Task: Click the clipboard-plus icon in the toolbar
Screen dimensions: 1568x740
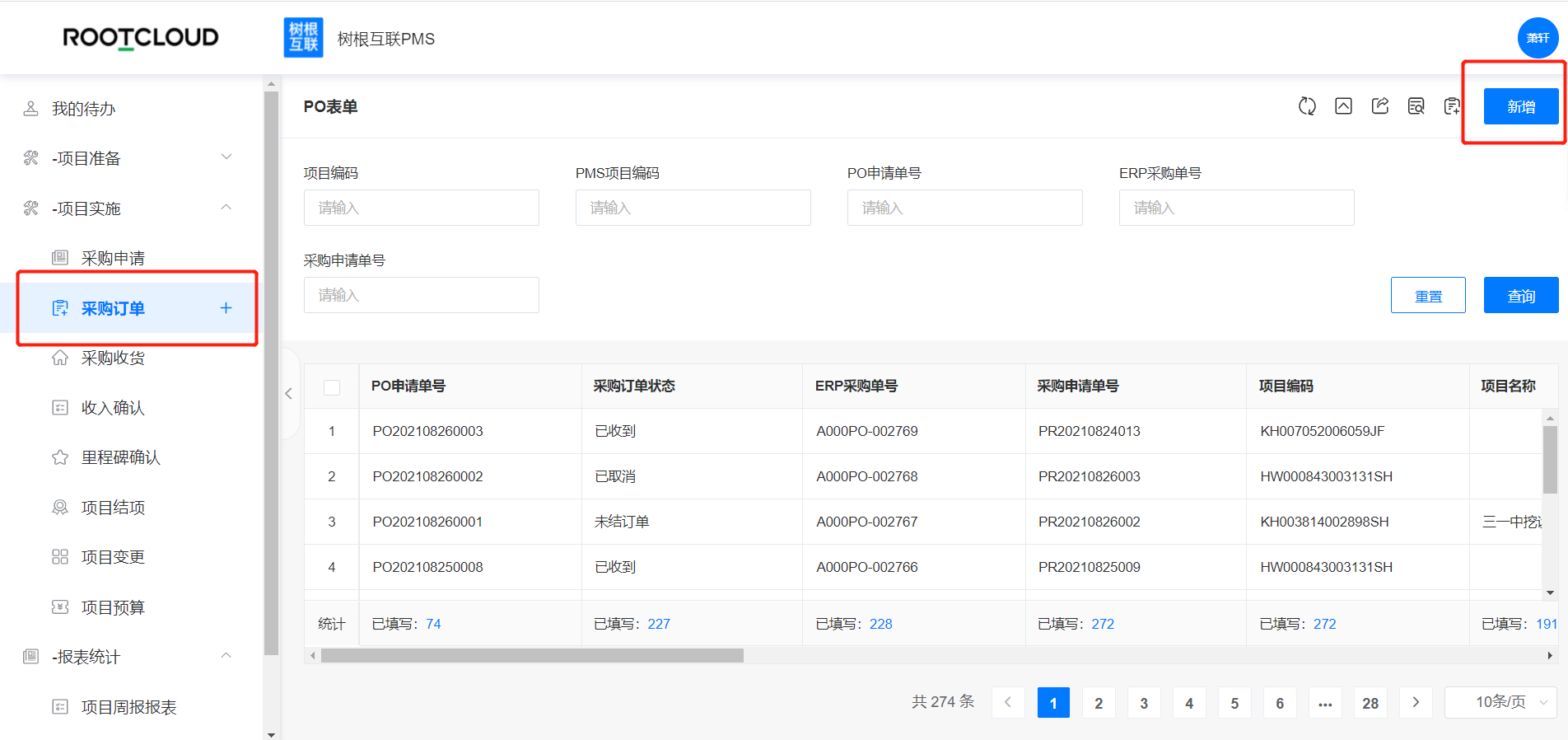Action: click(x=1452, y=106)
